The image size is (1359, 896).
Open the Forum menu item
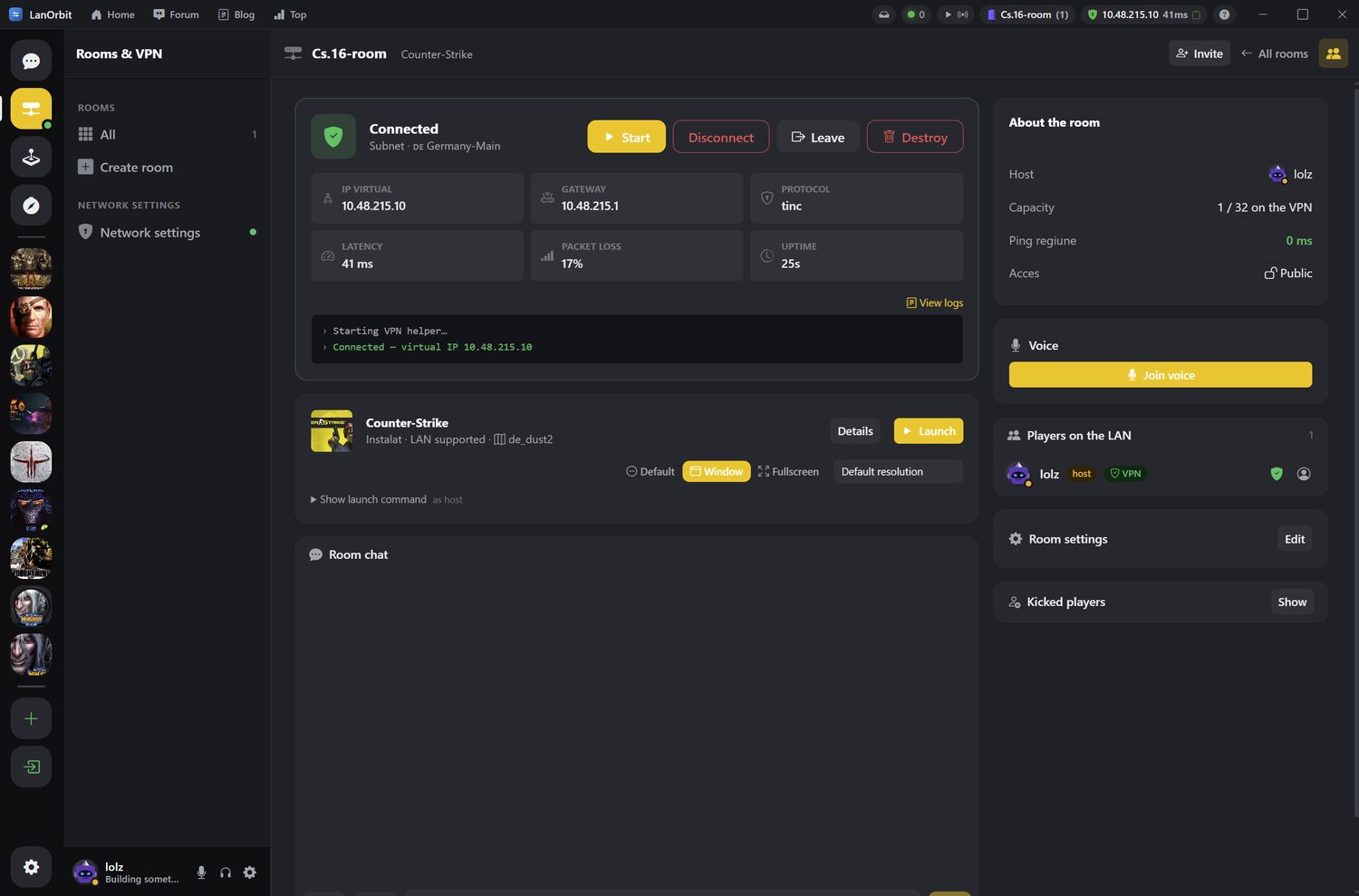tap(176, 14)
